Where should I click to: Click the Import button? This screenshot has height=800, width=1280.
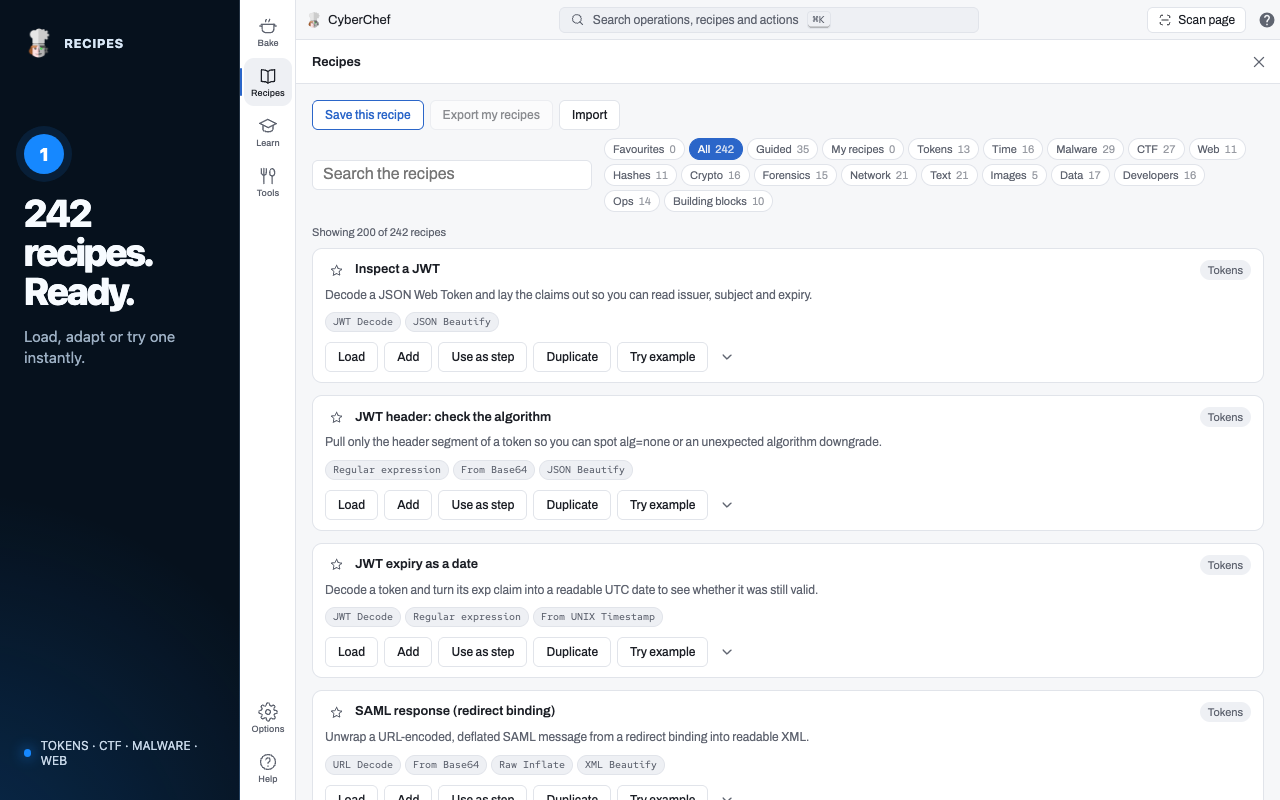(590, 115)
